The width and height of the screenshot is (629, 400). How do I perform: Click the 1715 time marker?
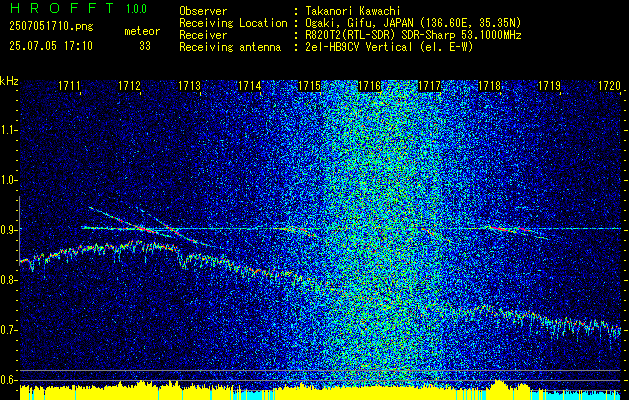point(309,85)
